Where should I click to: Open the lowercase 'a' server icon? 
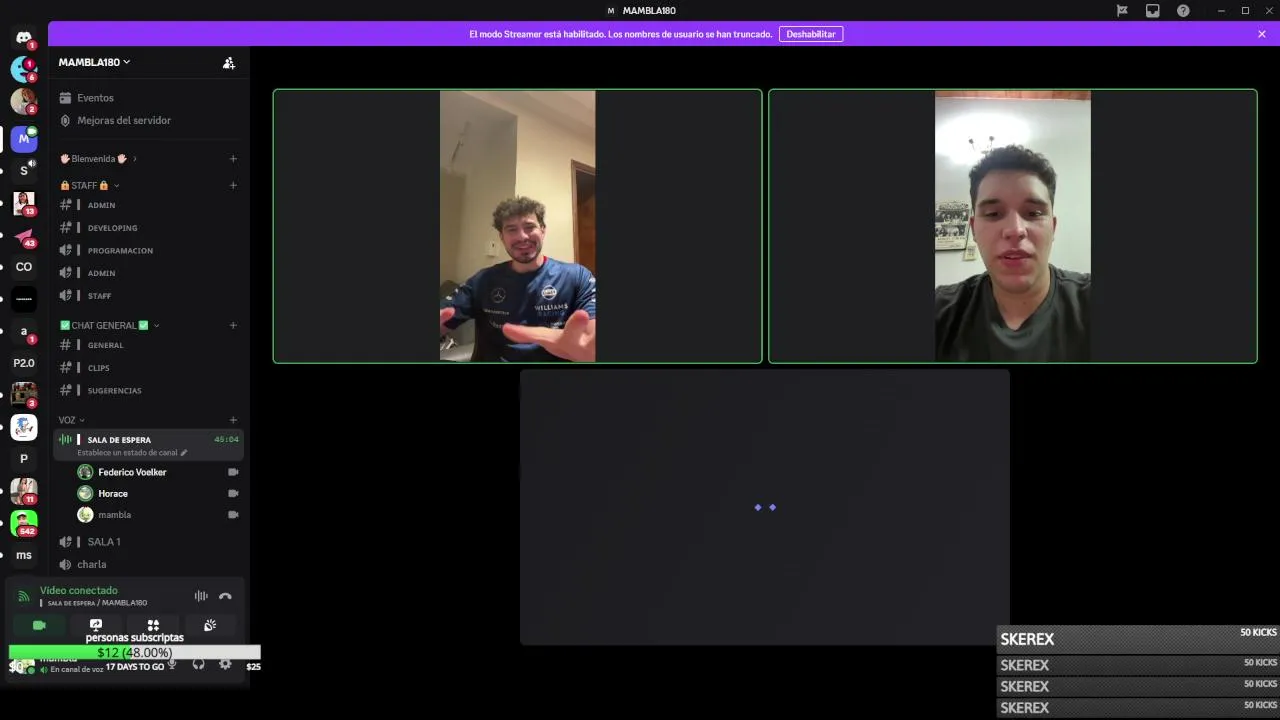pyautogui.click(x=24, y=331)
